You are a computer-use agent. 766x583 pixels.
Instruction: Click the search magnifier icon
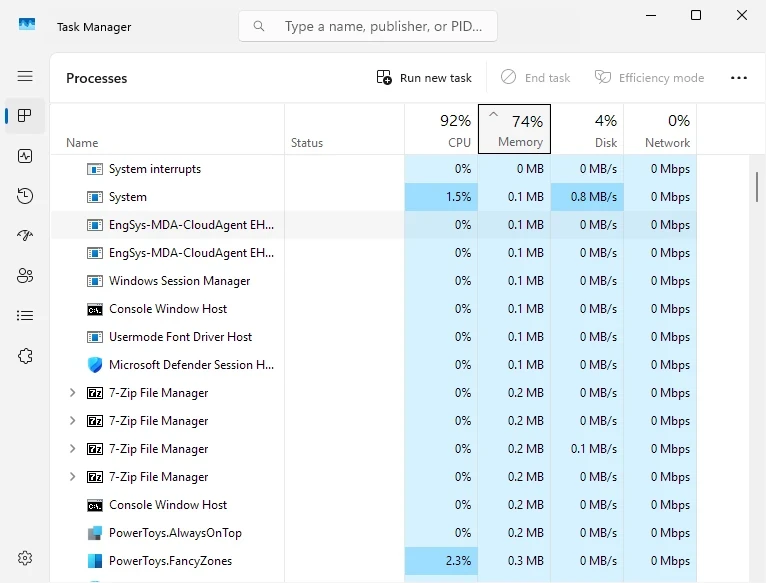tap(259, 26)
